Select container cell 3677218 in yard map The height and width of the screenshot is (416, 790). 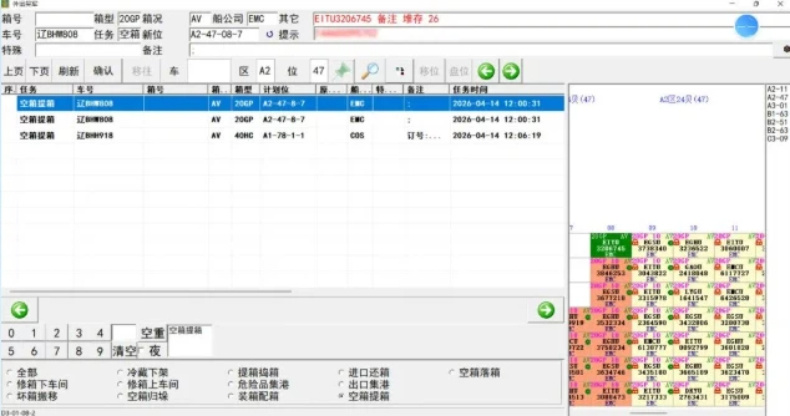click(x=611, y=295)
